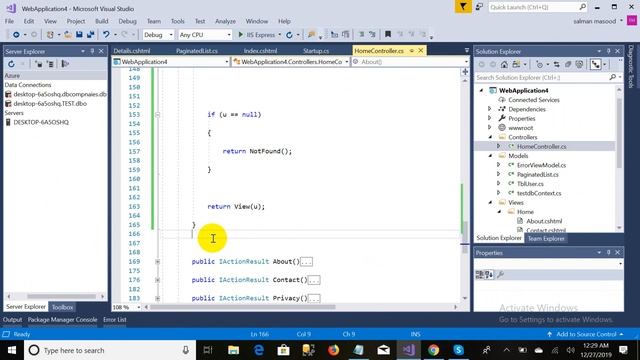
Task: Click the Categorized icon in Properties panel
Action: [480, 275]
